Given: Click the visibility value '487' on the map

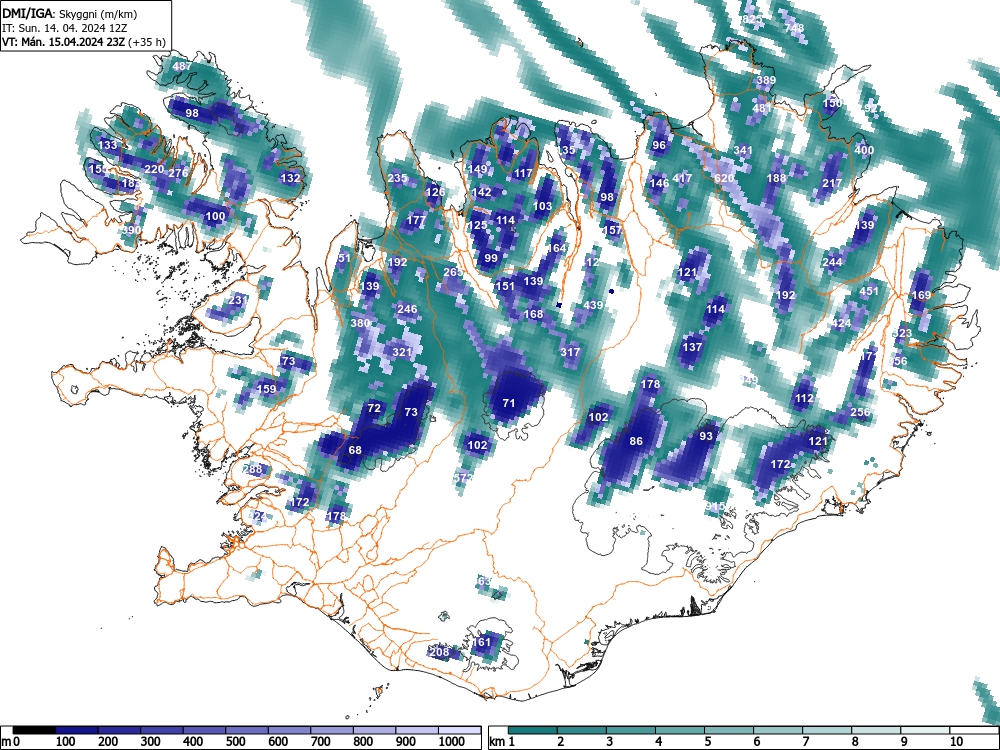Looking at the screenshot, I should [182, 66].
